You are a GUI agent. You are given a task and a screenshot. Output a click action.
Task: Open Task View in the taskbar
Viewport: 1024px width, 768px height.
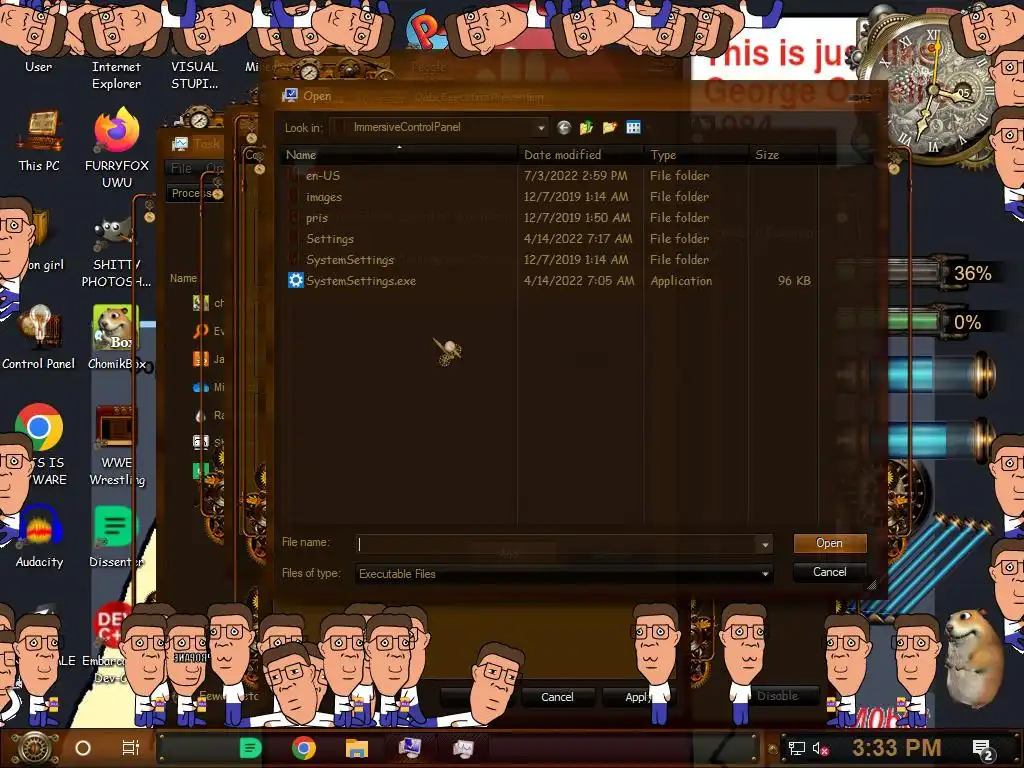(131, 748)
